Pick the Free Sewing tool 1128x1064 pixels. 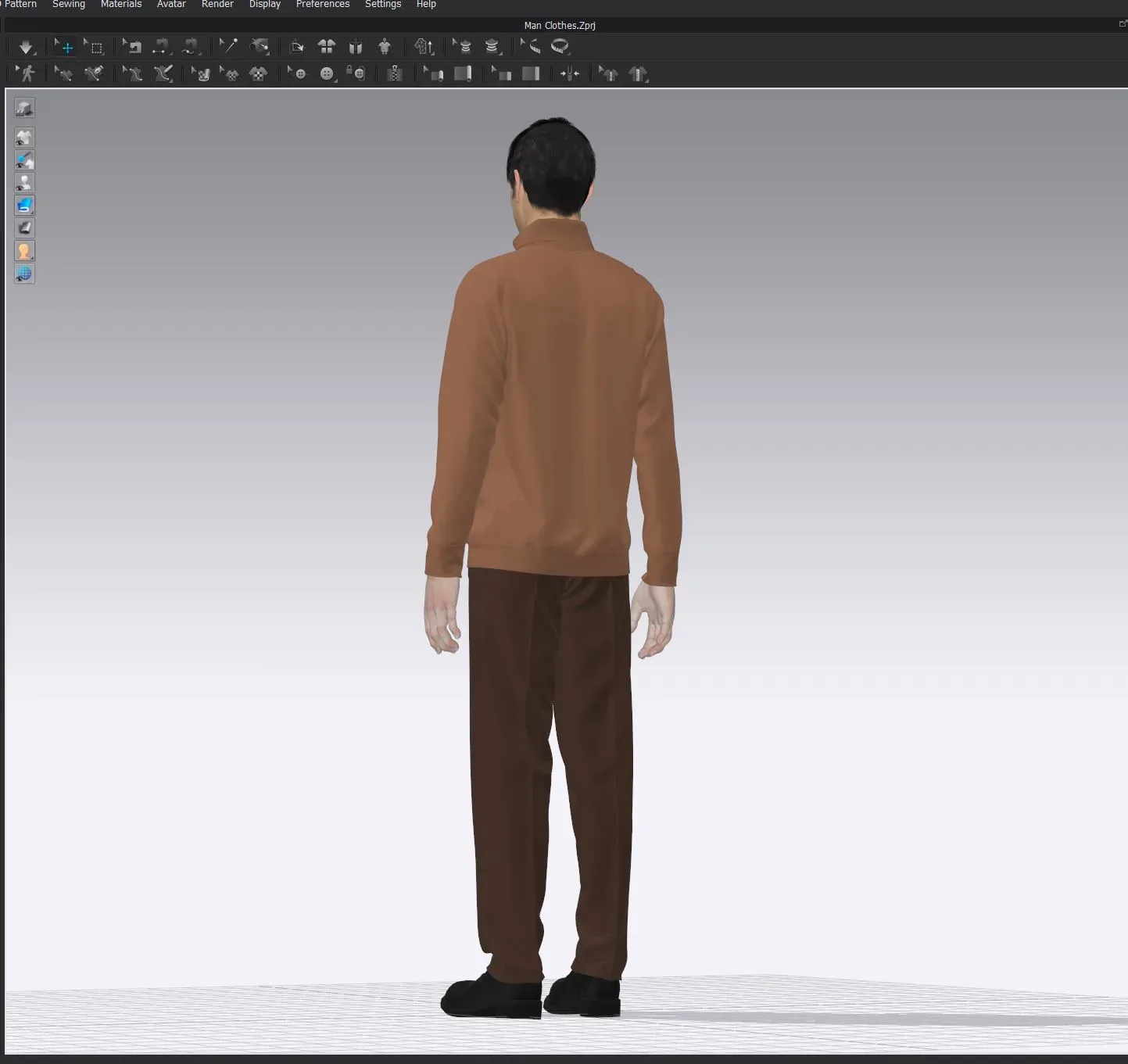[191, 47]
